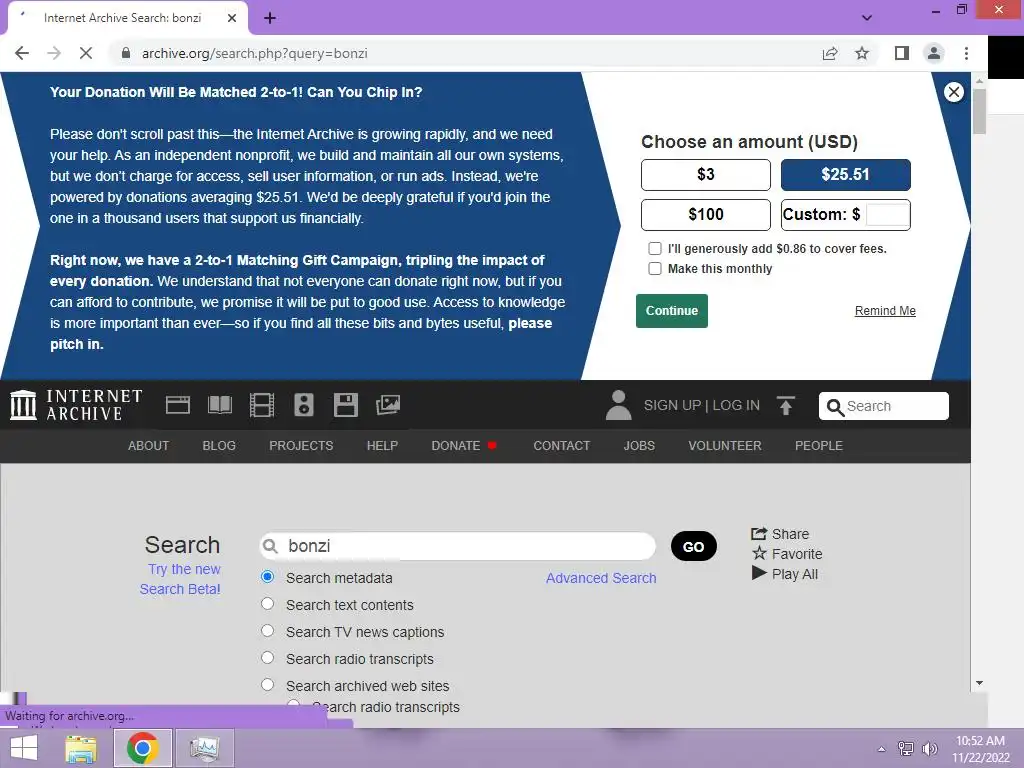Open a new browser tab
The height and width of the screenshot is (768, 1024).
coord(270,18)
